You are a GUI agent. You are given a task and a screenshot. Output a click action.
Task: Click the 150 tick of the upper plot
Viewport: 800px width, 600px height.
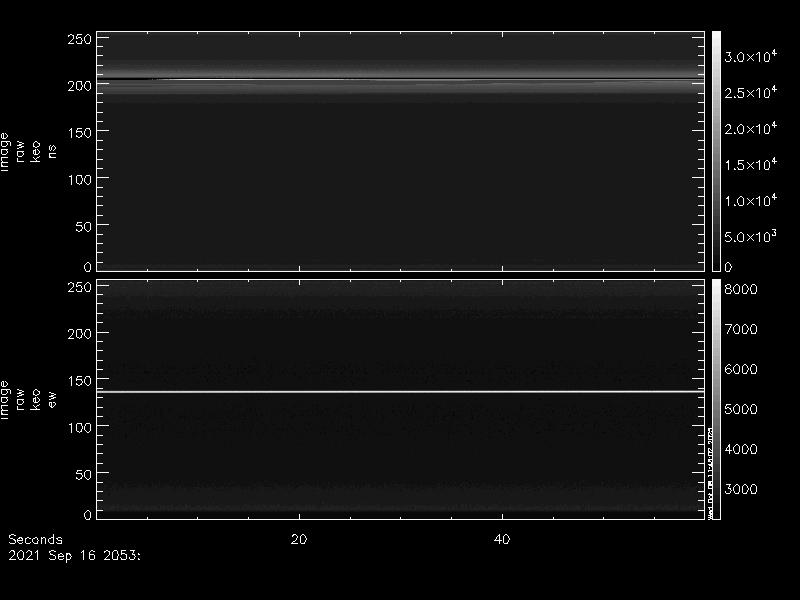pyautogui.click(x=80, y=132)
